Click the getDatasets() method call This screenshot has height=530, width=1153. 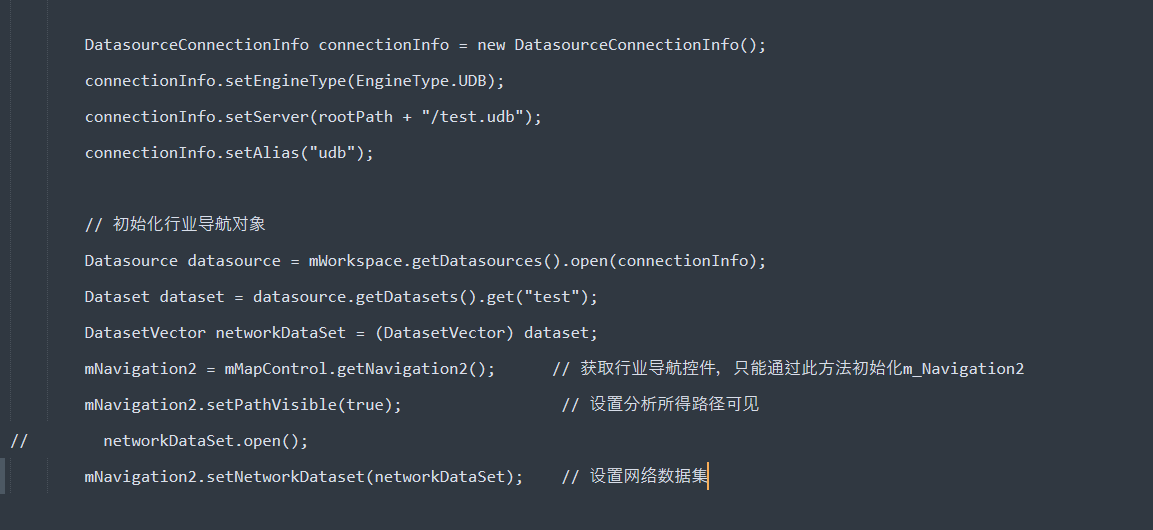tap(416, 297)
